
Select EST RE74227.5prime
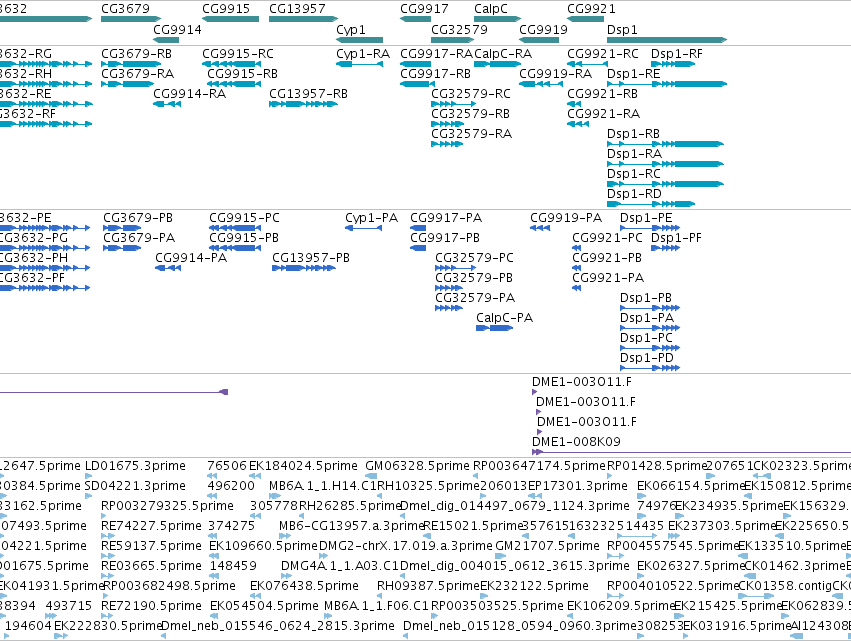pyautogui.click(x=108, y=536)
